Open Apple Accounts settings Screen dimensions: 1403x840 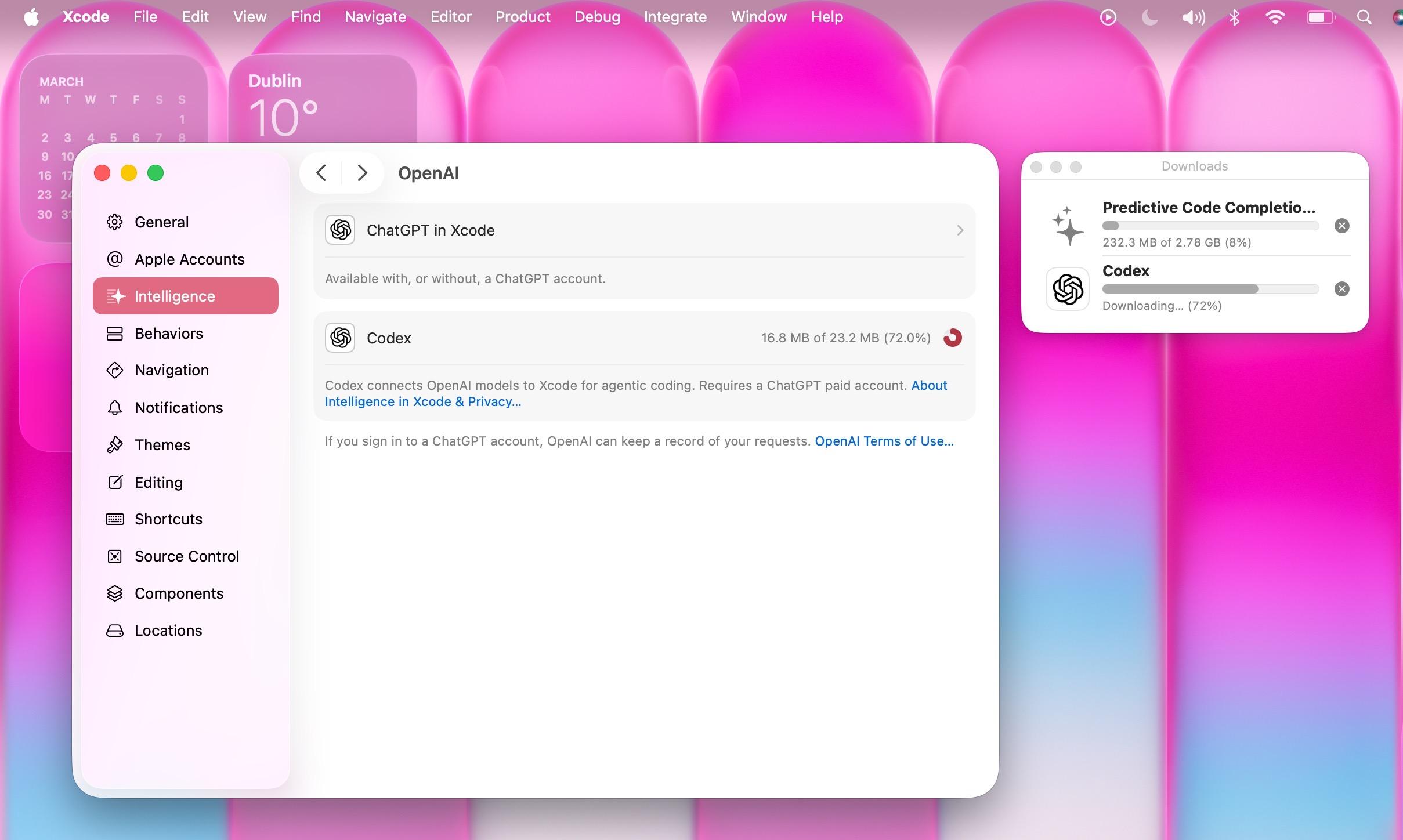click(186, 259)
